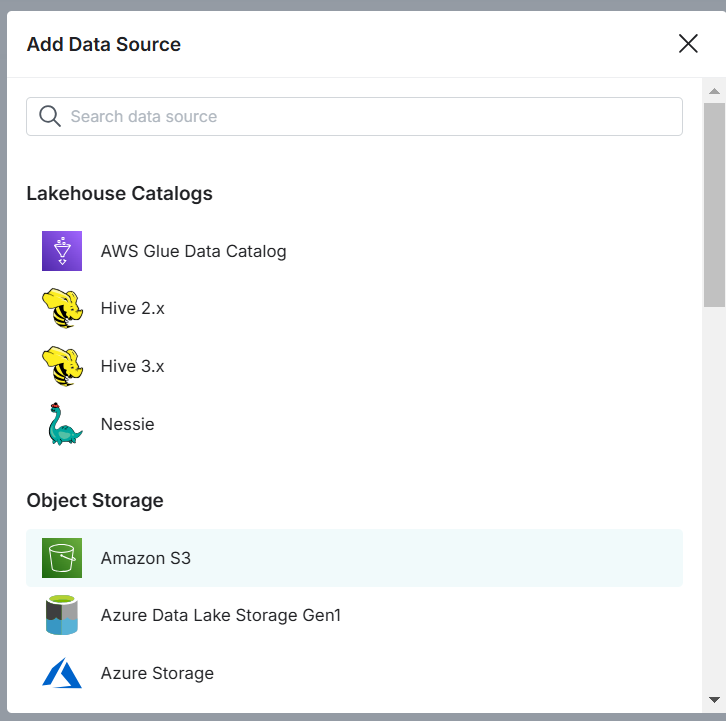Click the scrollbar down arrow
The height and width of the screenshot is (721, 726).
click(x=714, y=700)
